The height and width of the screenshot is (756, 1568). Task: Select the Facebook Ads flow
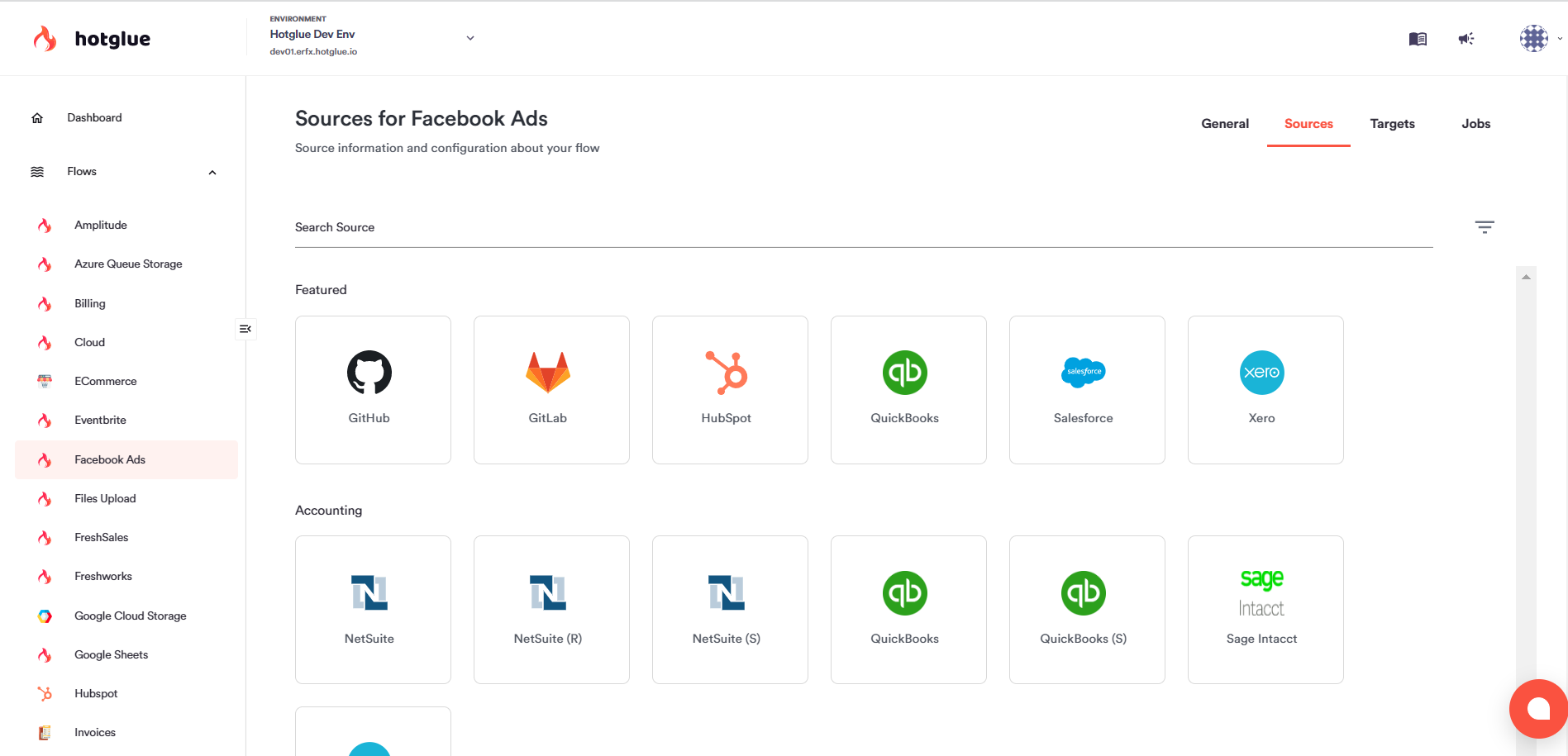pyautogui.click(x=126, y=460)
